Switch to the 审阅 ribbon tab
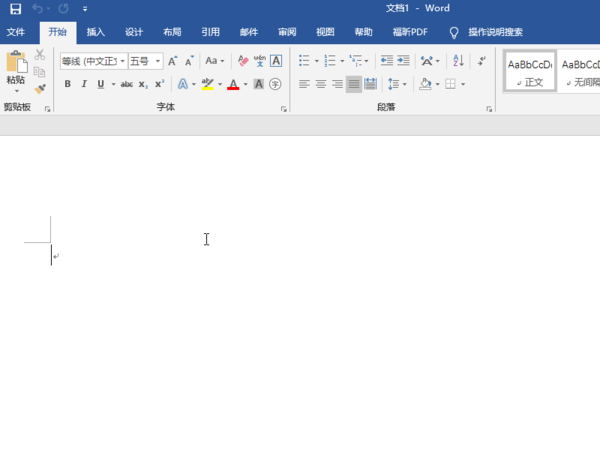Viewport: 600px width, 450px height. (287, 32)
